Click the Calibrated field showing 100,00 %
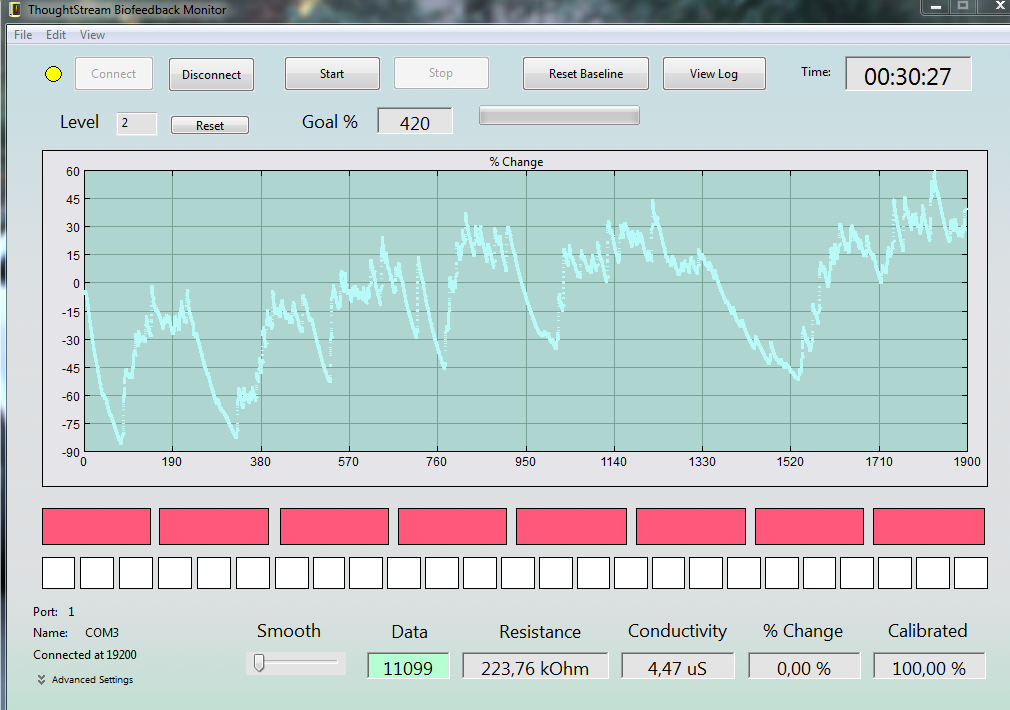Image resolution: width=1010 pixels, height=710 pixels. click(x=929, y=666)
